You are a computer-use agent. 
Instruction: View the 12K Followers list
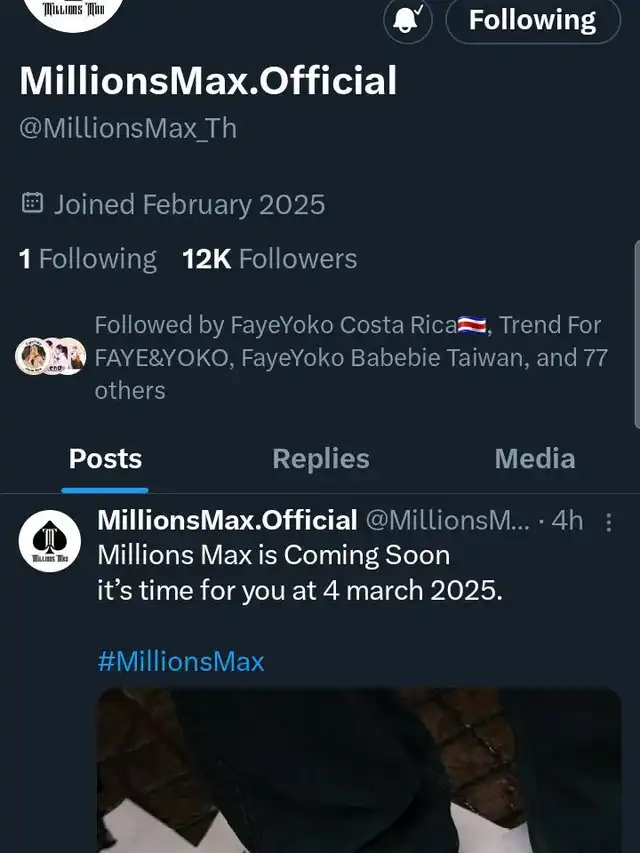click(270, 259)
